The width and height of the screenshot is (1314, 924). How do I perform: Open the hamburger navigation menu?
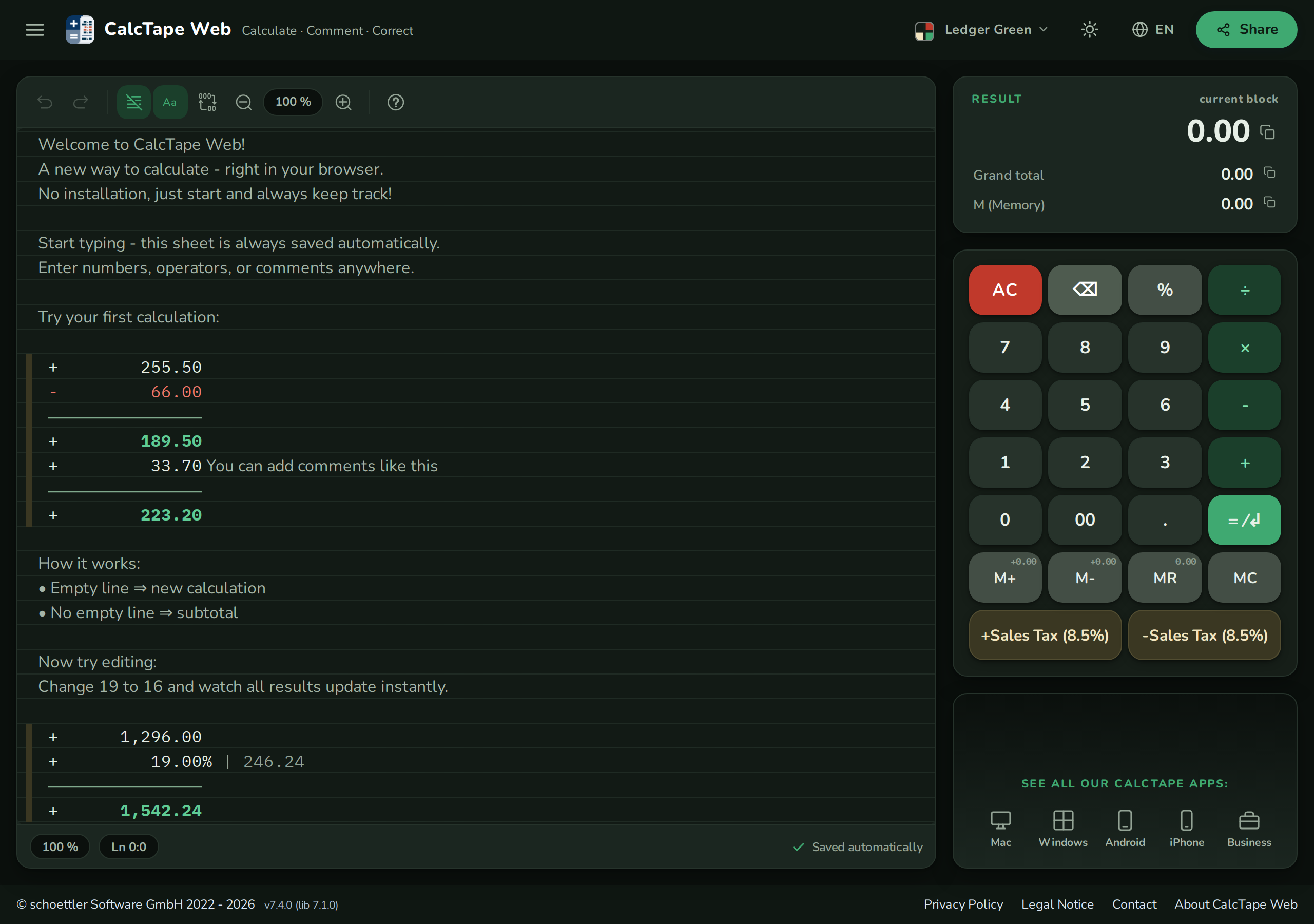click(x=35, y=30)
